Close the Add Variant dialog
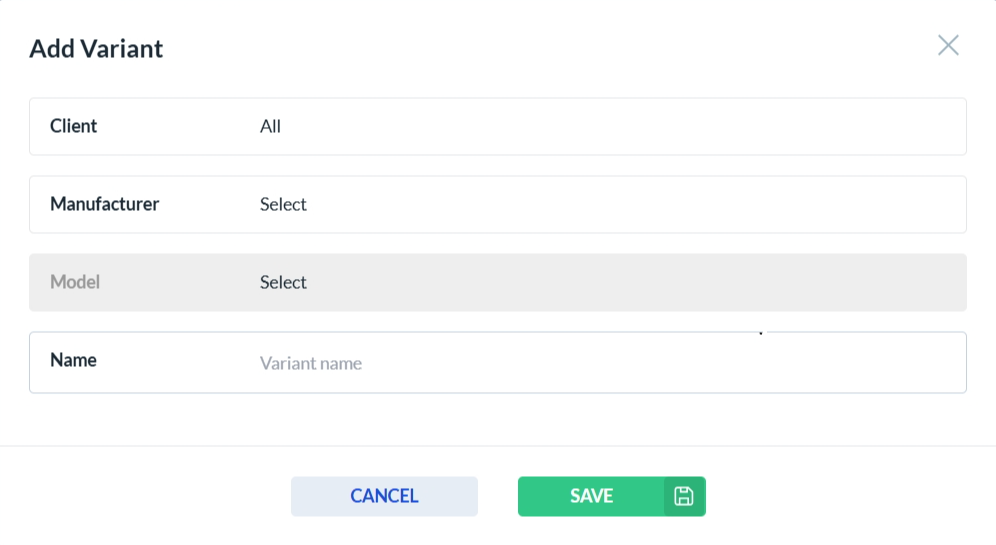This screenshot has width=996, height=545. coord(948,45)
